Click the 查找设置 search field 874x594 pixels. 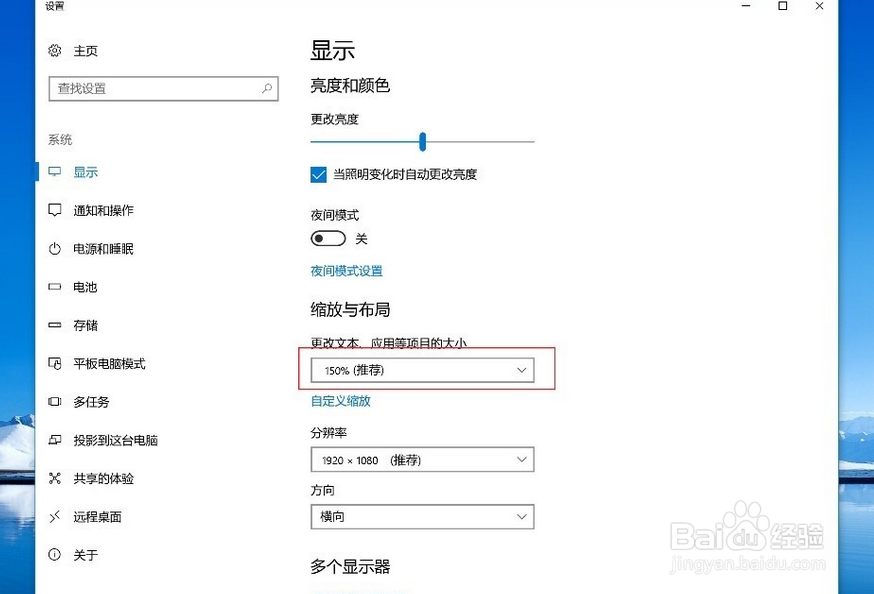coord(155,89)
